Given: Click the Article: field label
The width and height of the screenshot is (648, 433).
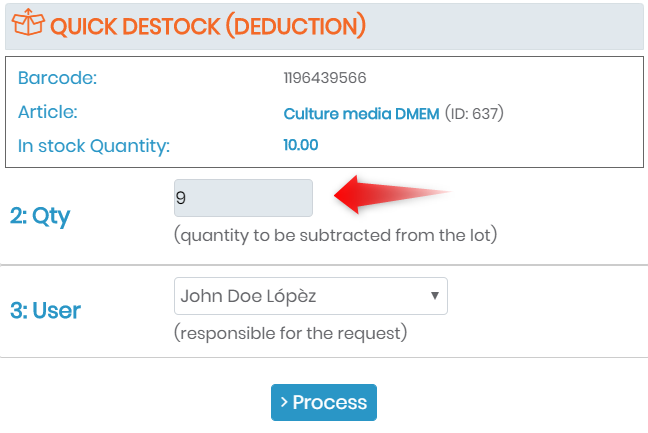Looking at the screenshot, I should (x=48, y=112).
